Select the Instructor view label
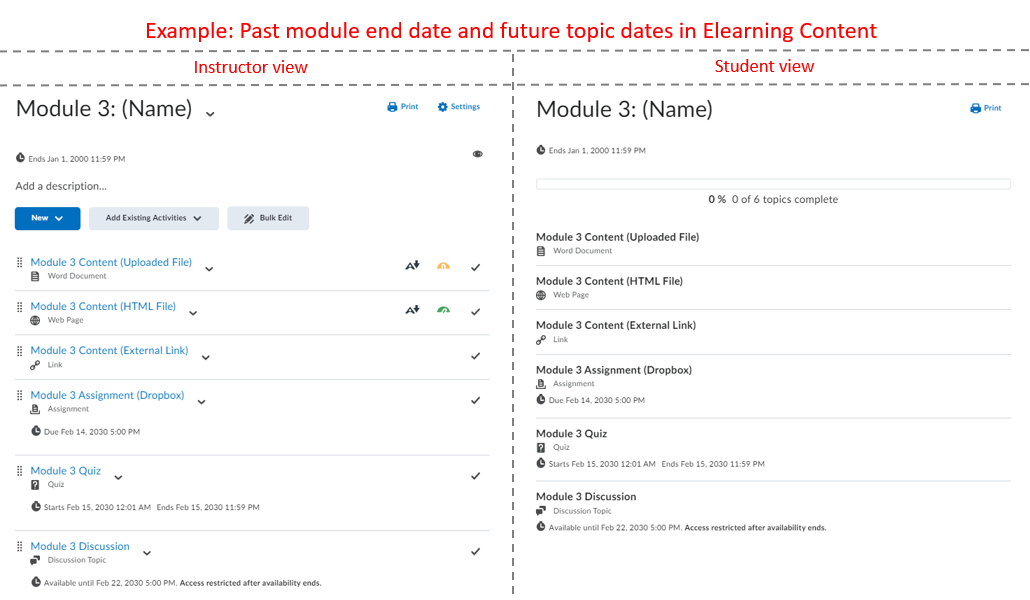The image size is (1030, 600). (250, 67)
